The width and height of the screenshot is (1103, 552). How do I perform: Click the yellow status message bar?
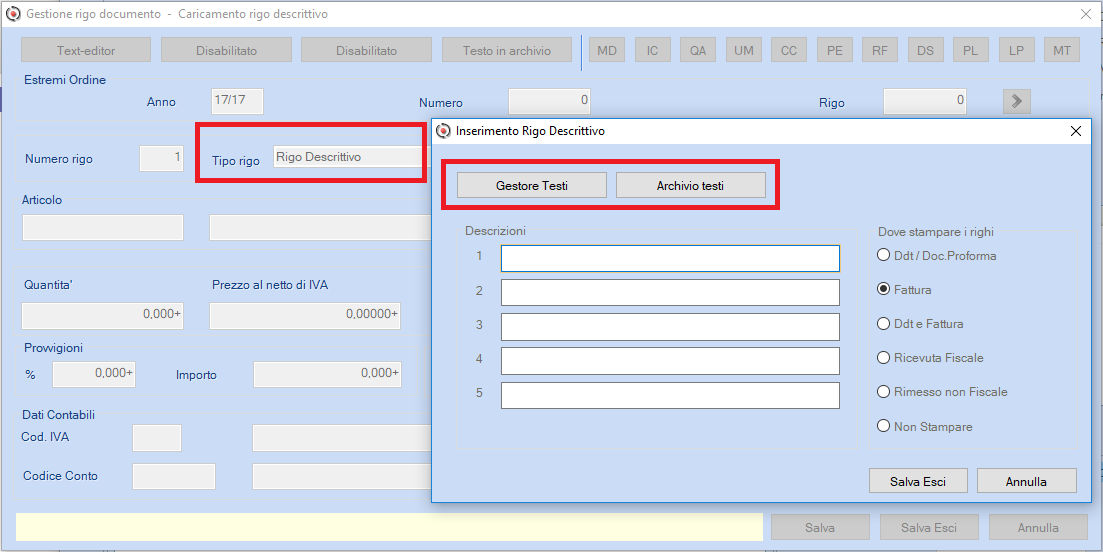pos(389,527)
